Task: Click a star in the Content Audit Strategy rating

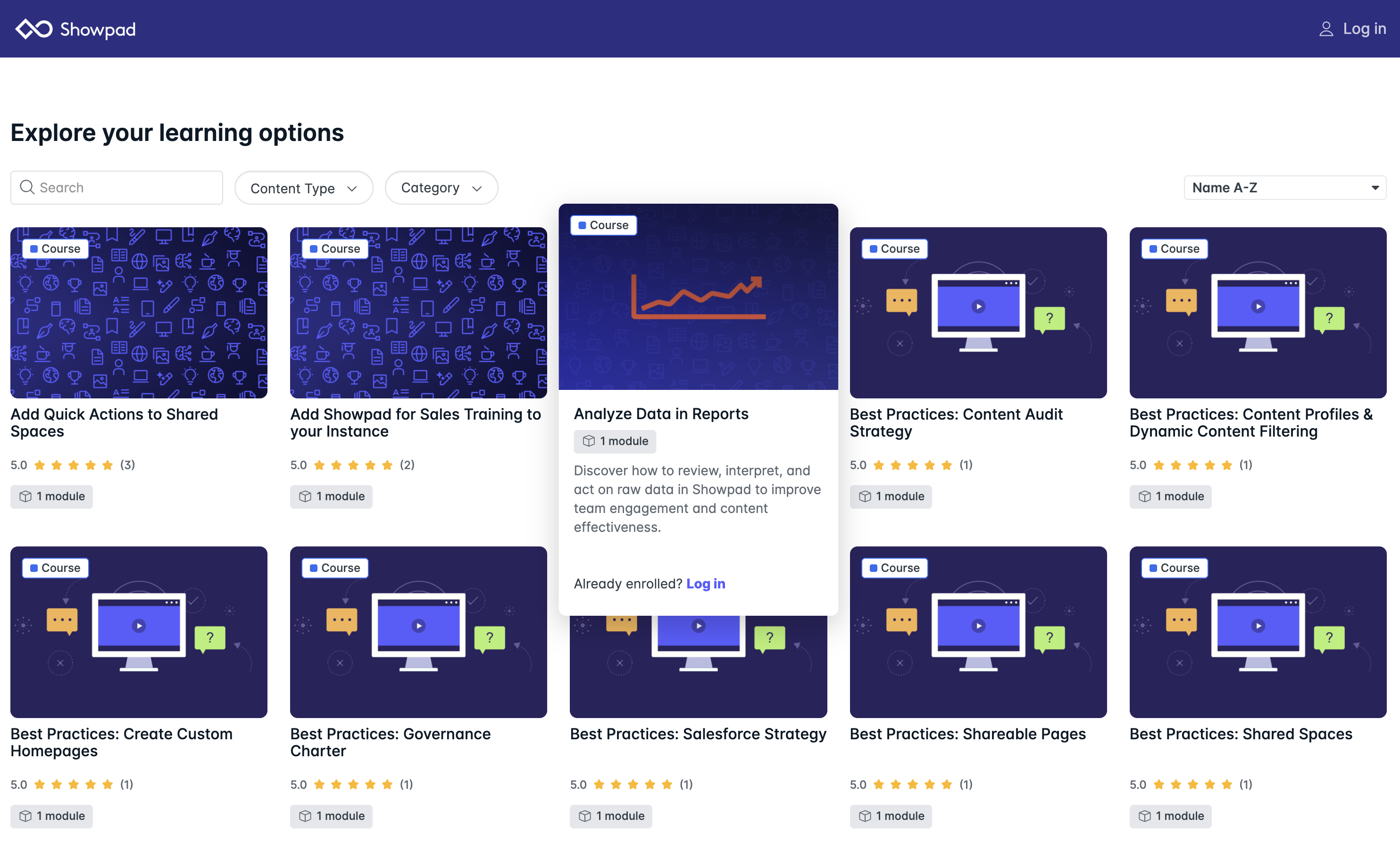Action: tap(911, 465)
